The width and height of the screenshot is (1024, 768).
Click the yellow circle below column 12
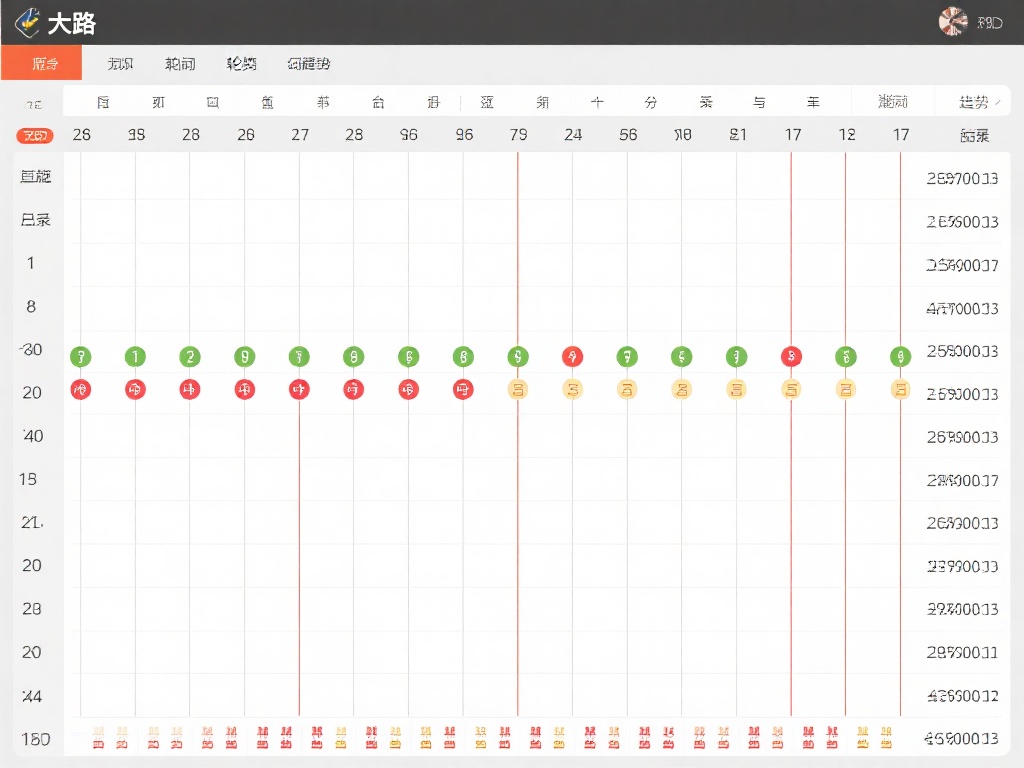(x=846, y=389)
